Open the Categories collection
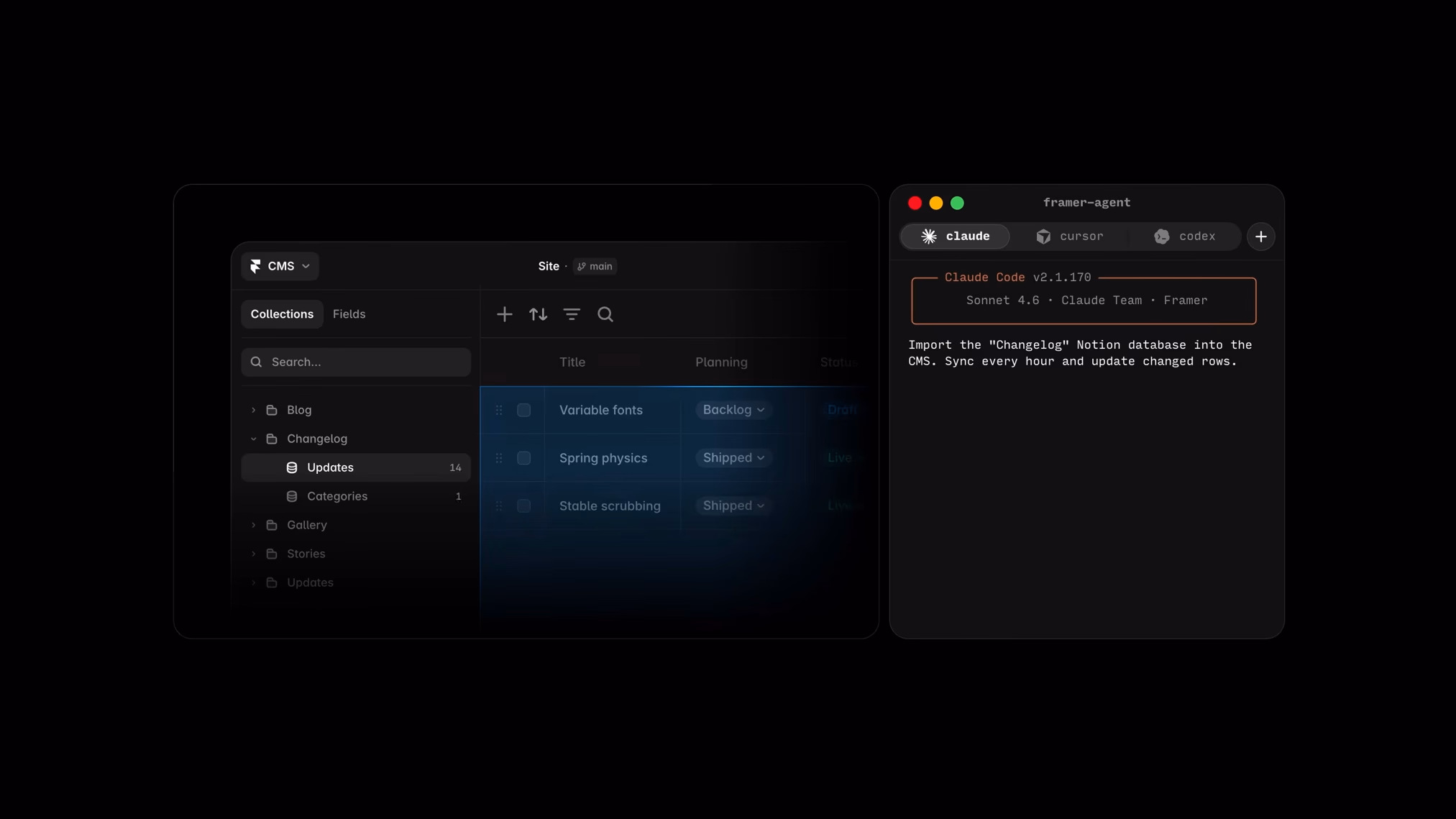The image size is (1456, 819). (356, 496)
